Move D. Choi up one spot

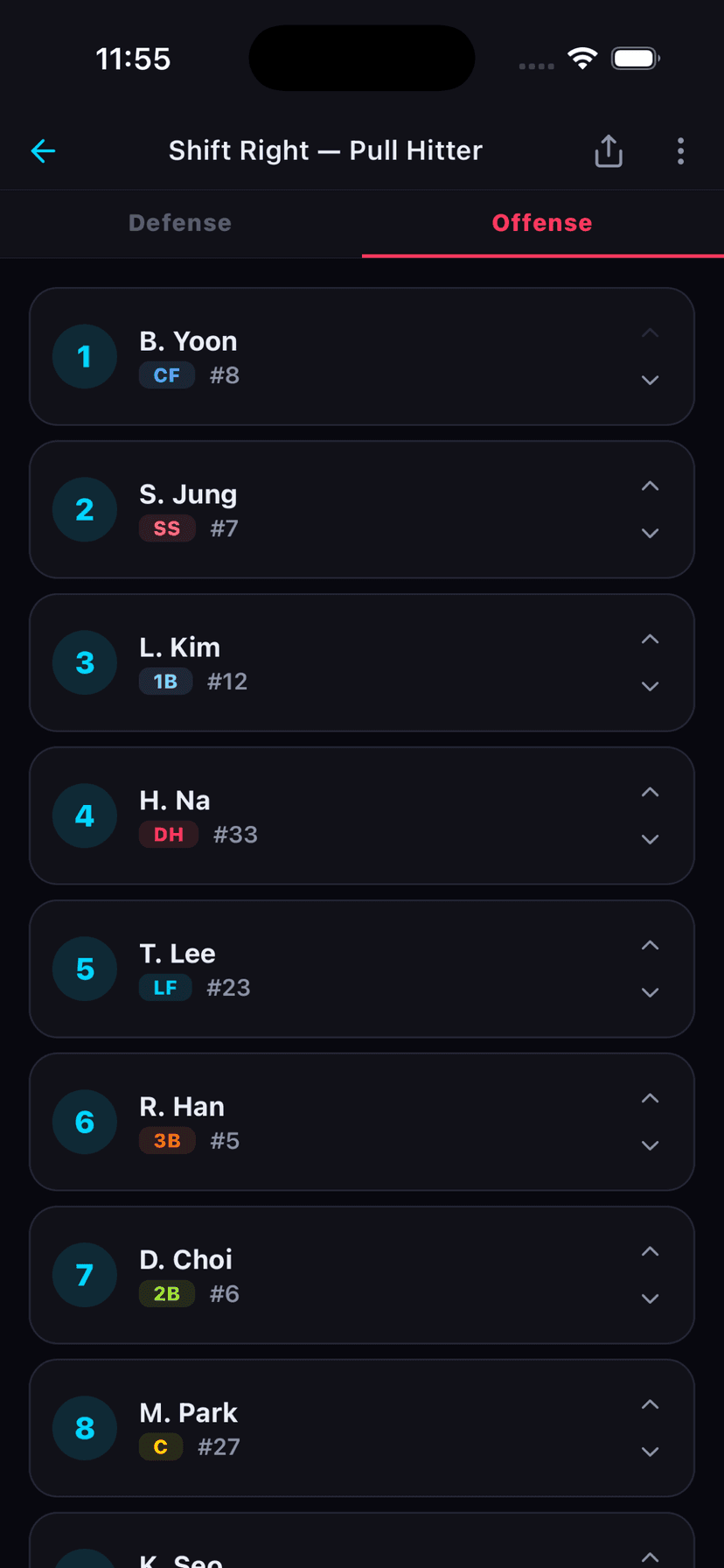tap(650, 1251)
